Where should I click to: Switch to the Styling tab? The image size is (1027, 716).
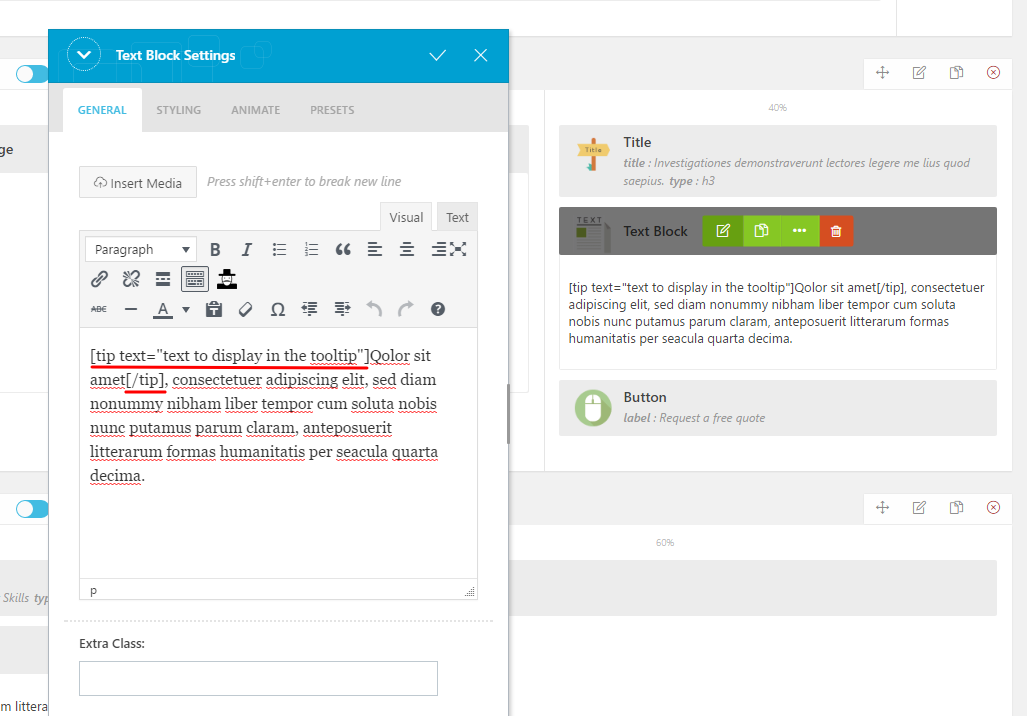[178, 110]
